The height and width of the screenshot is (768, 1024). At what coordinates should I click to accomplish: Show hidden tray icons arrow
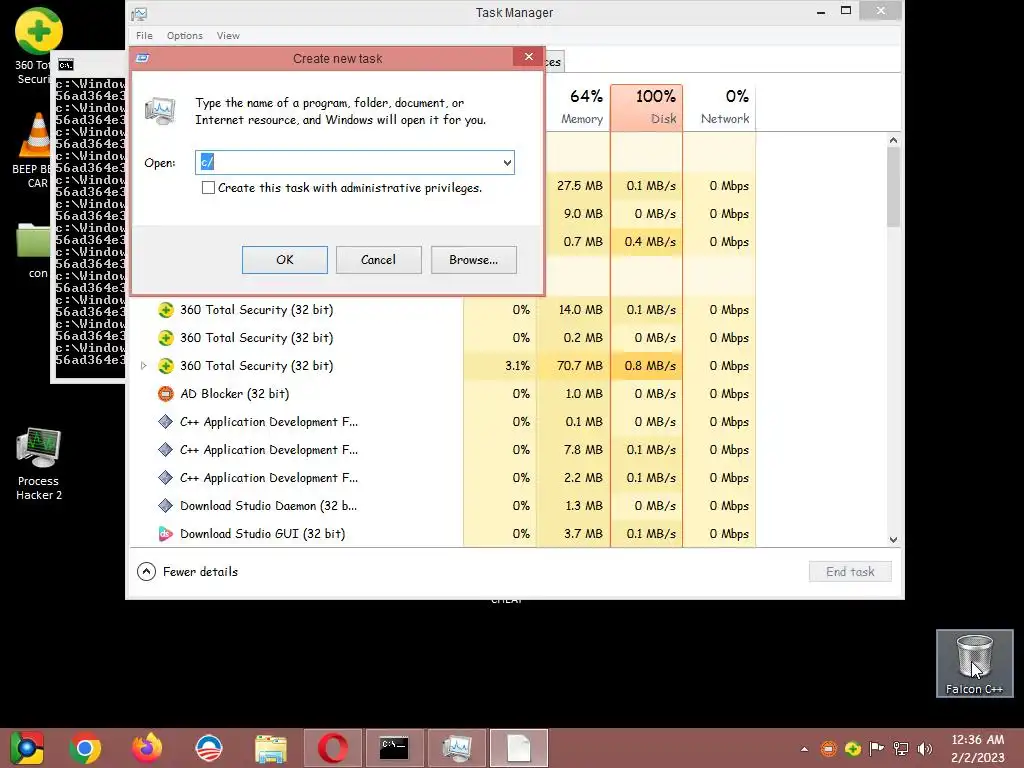(805, 749)
